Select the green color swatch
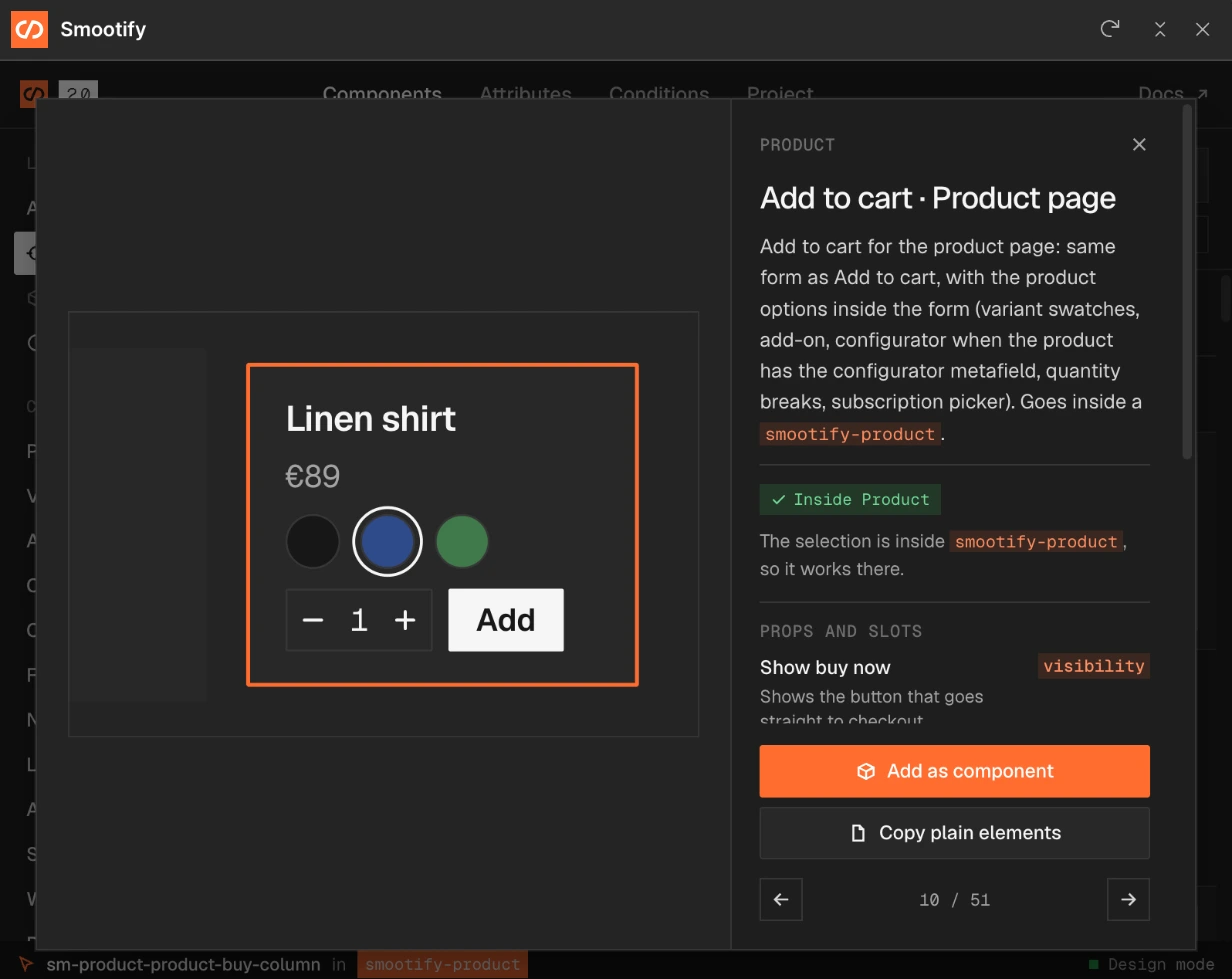This screenshot has width=1232, height=979. (462, 541)
